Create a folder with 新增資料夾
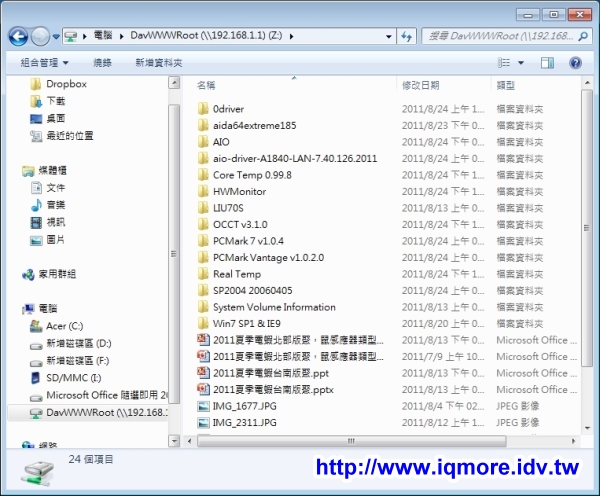The height and width of the screenshot is (496, 600). [x=159, y=63]
